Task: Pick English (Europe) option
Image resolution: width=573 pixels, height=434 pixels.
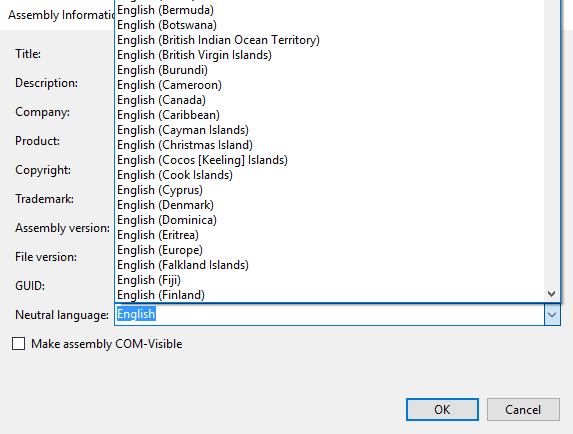Action: (x=330, y=250)
